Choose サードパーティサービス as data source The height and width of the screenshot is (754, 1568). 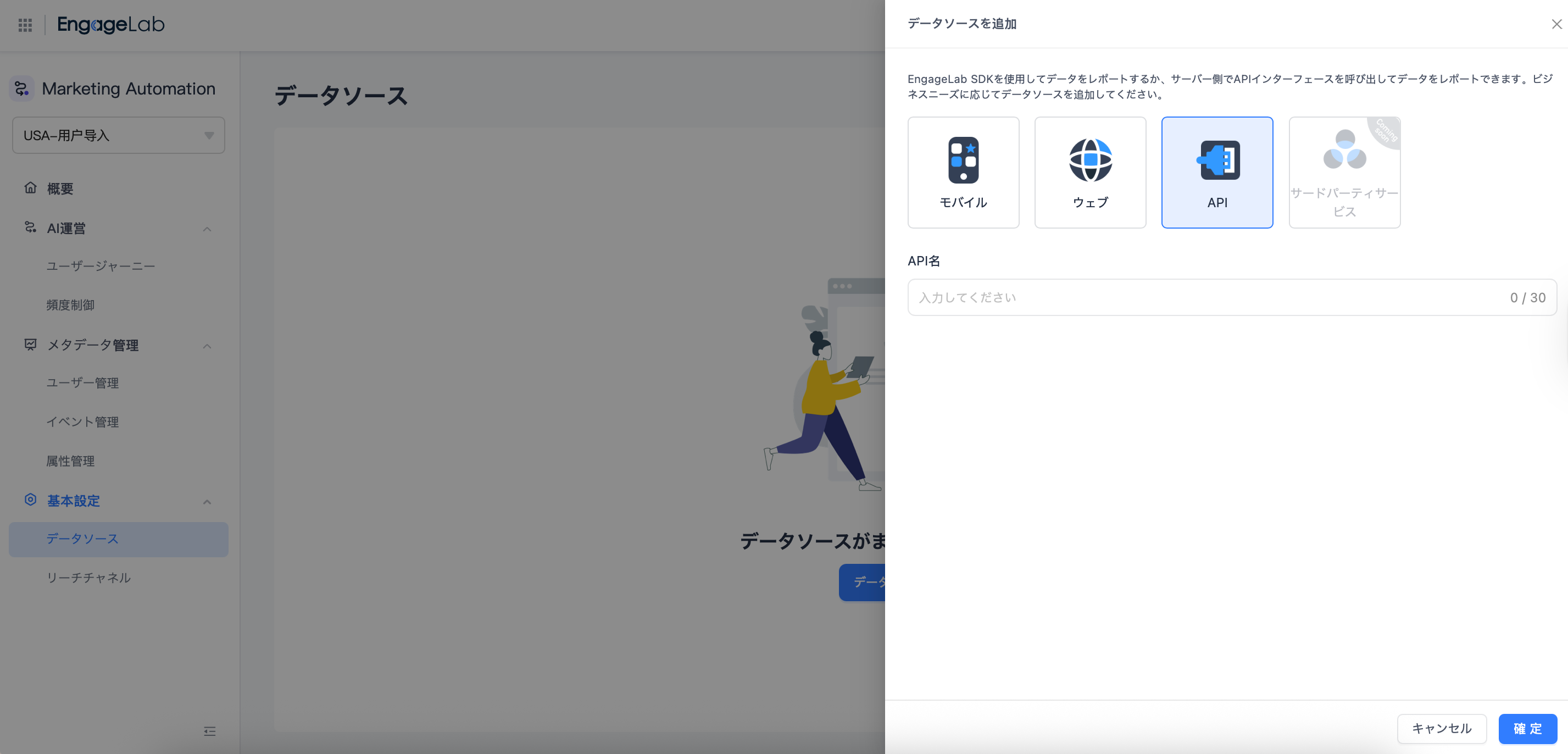pyautogui.click(x=1344, y=173)
